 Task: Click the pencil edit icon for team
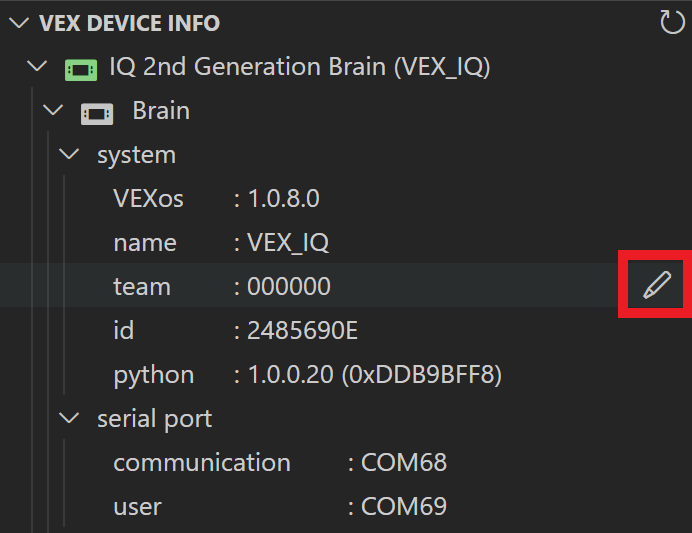(656, 286)
